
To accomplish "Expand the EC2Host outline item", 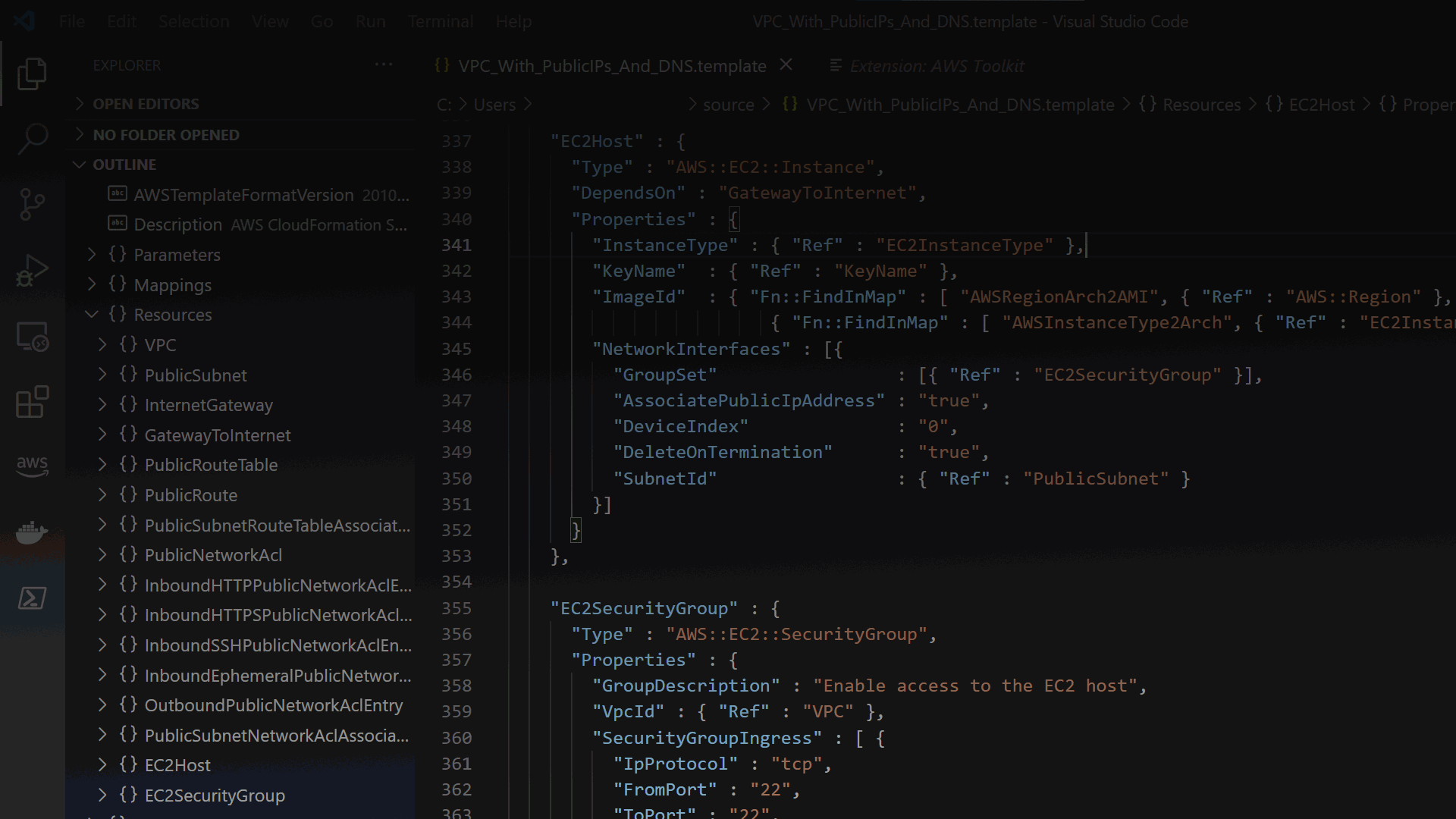I will [x=102, y=765].
